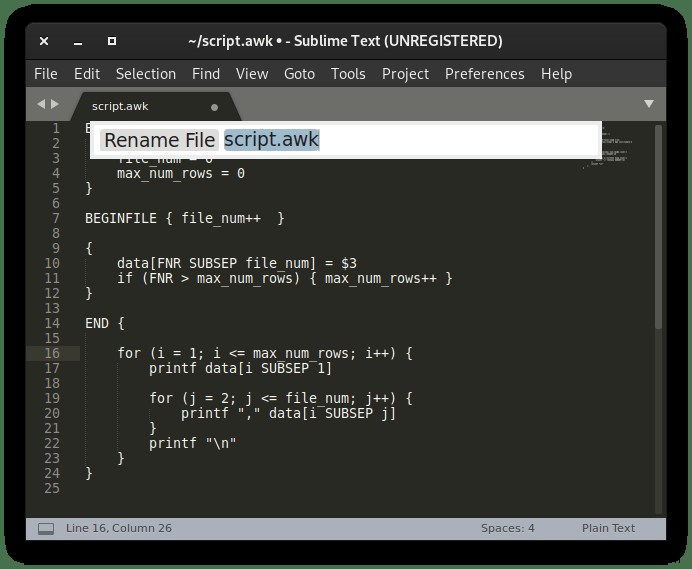Open the Goto menu
The image size is (692, 569).
pyautogui.click(x=299, y=74)
